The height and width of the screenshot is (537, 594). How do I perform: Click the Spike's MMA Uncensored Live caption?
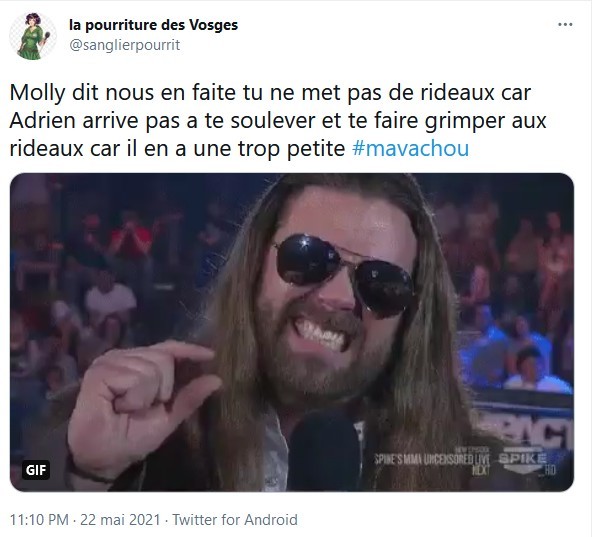click(432, 460)
